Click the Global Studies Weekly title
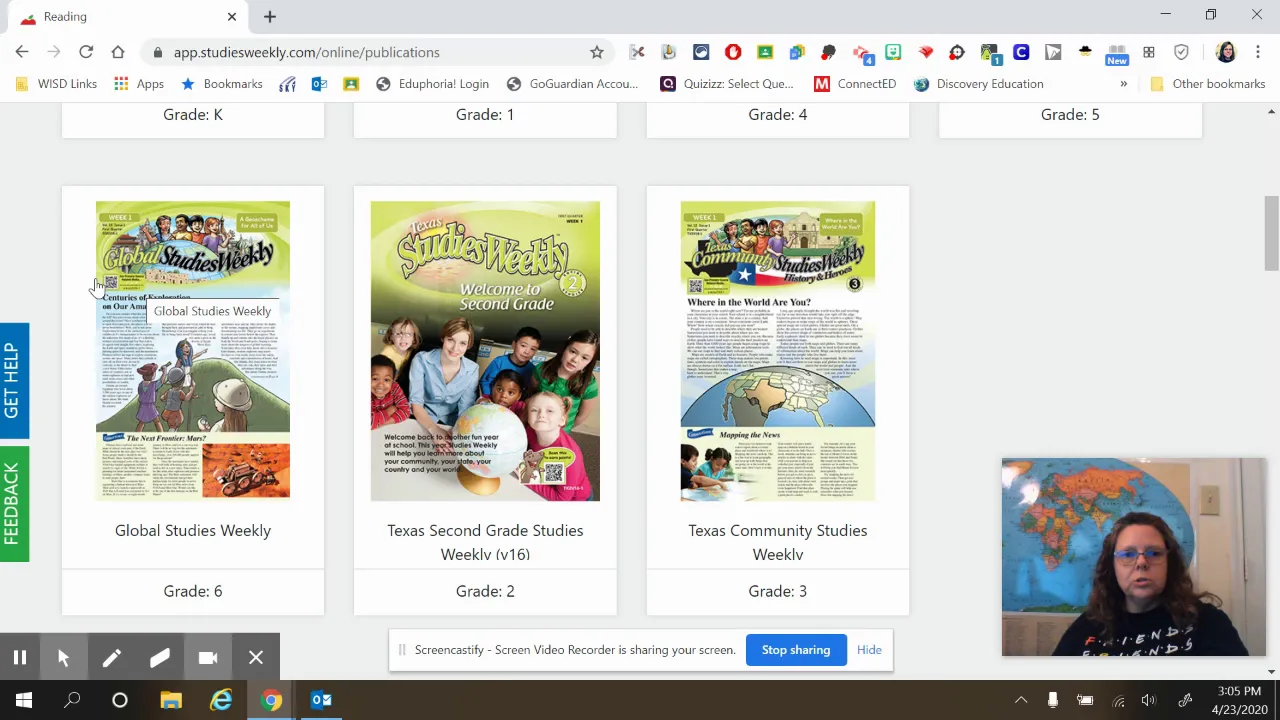1280x720 pixels. pyautogui.click(x=193, y=530)
